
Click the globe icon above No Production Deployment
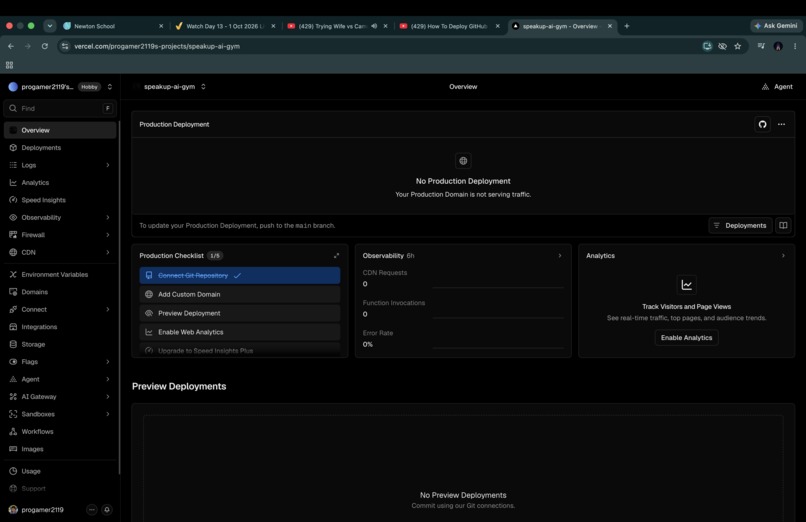coord(463,161)
